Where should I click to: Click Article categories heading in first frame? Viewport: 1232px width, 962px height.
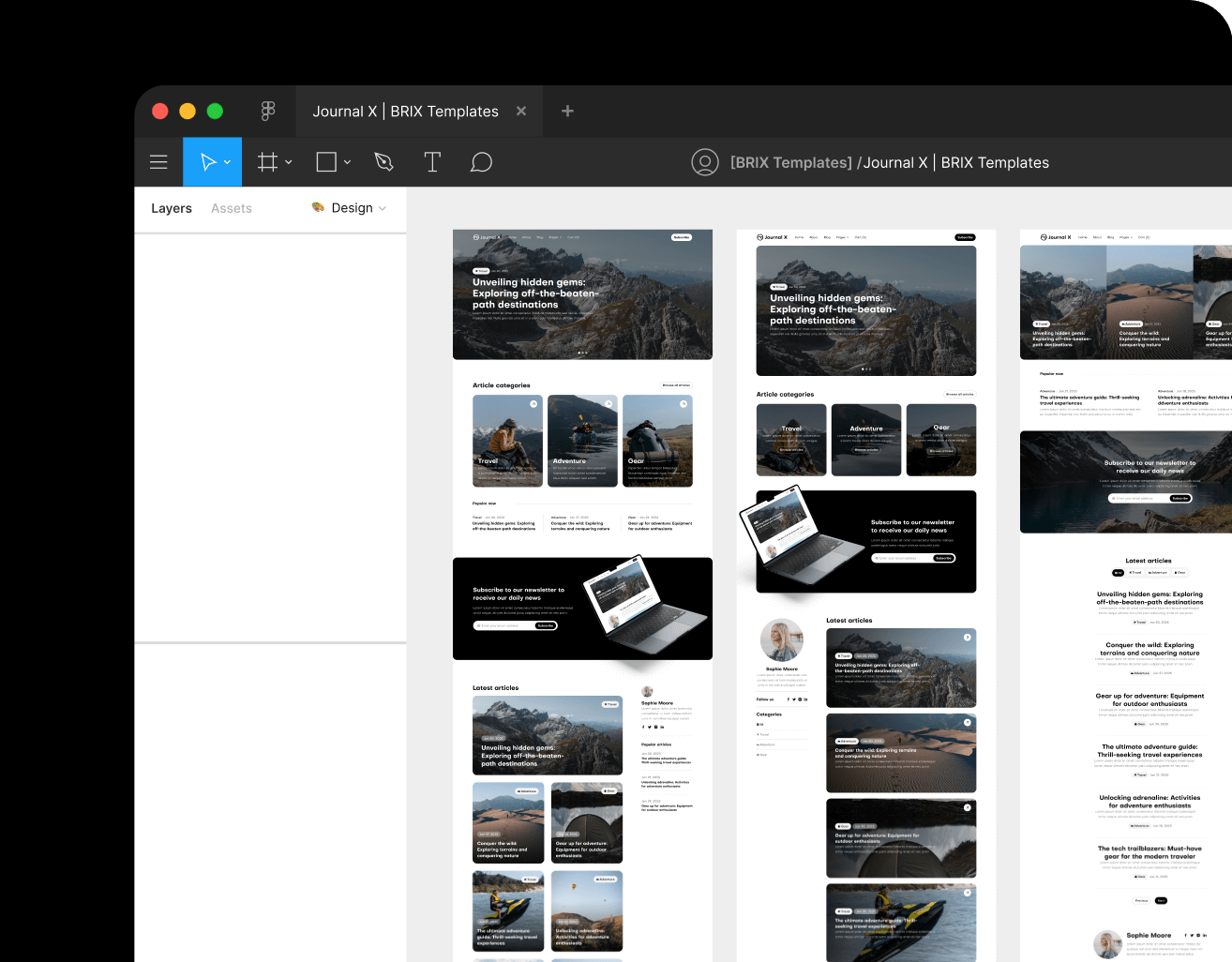click(502, 385)
